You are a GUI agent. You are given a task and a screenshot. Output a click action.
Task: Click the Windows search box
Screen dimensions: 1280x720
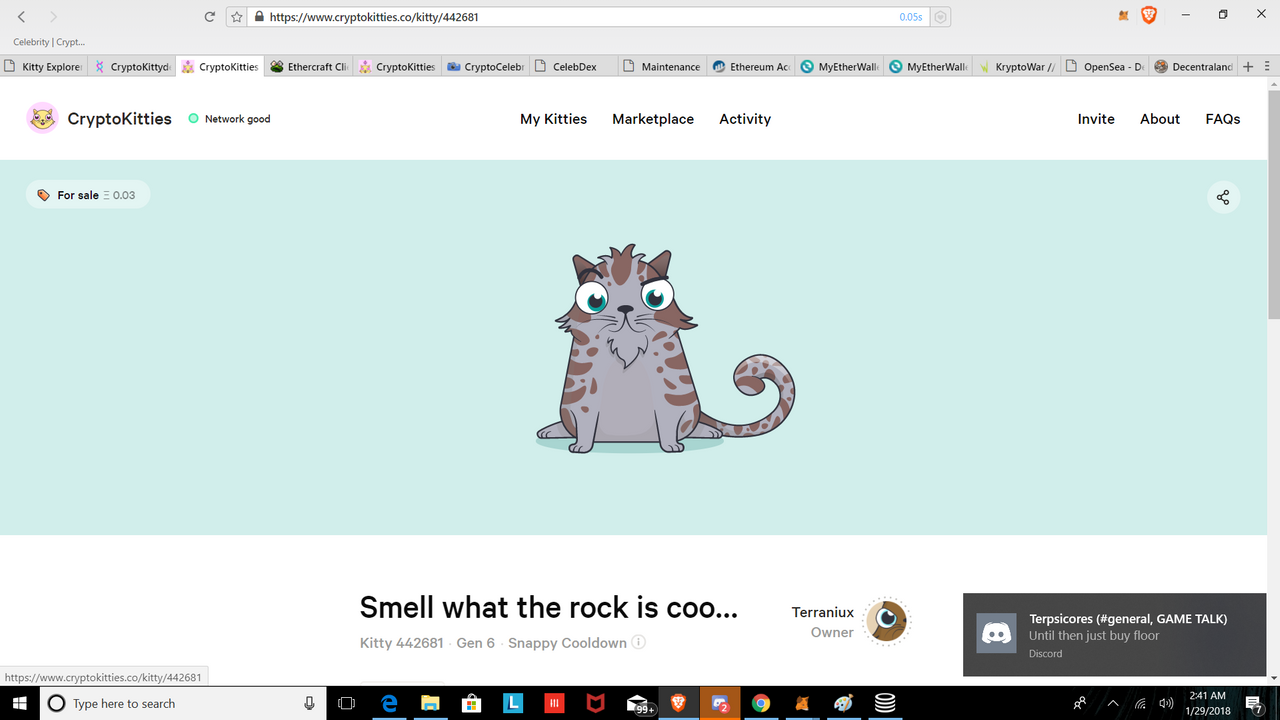pos(183,703)
